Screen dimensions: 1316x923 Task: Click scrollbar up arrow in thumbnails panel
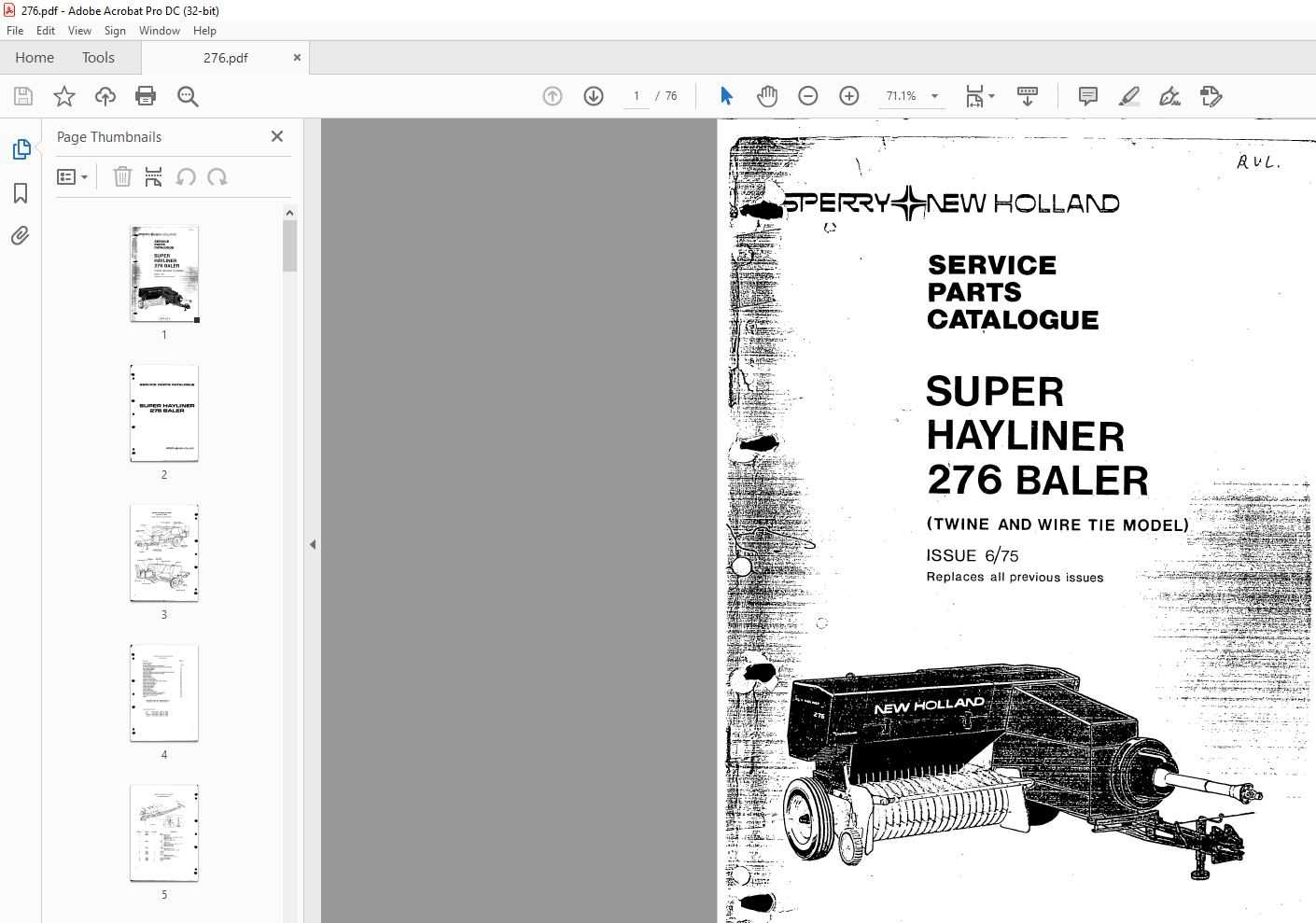click(x=289, y=213)
